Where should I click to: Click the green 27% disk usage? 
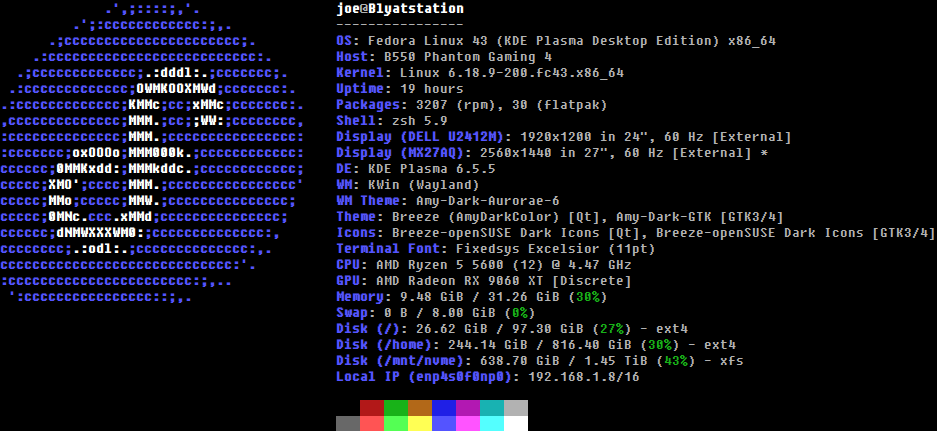pos(611,329)
